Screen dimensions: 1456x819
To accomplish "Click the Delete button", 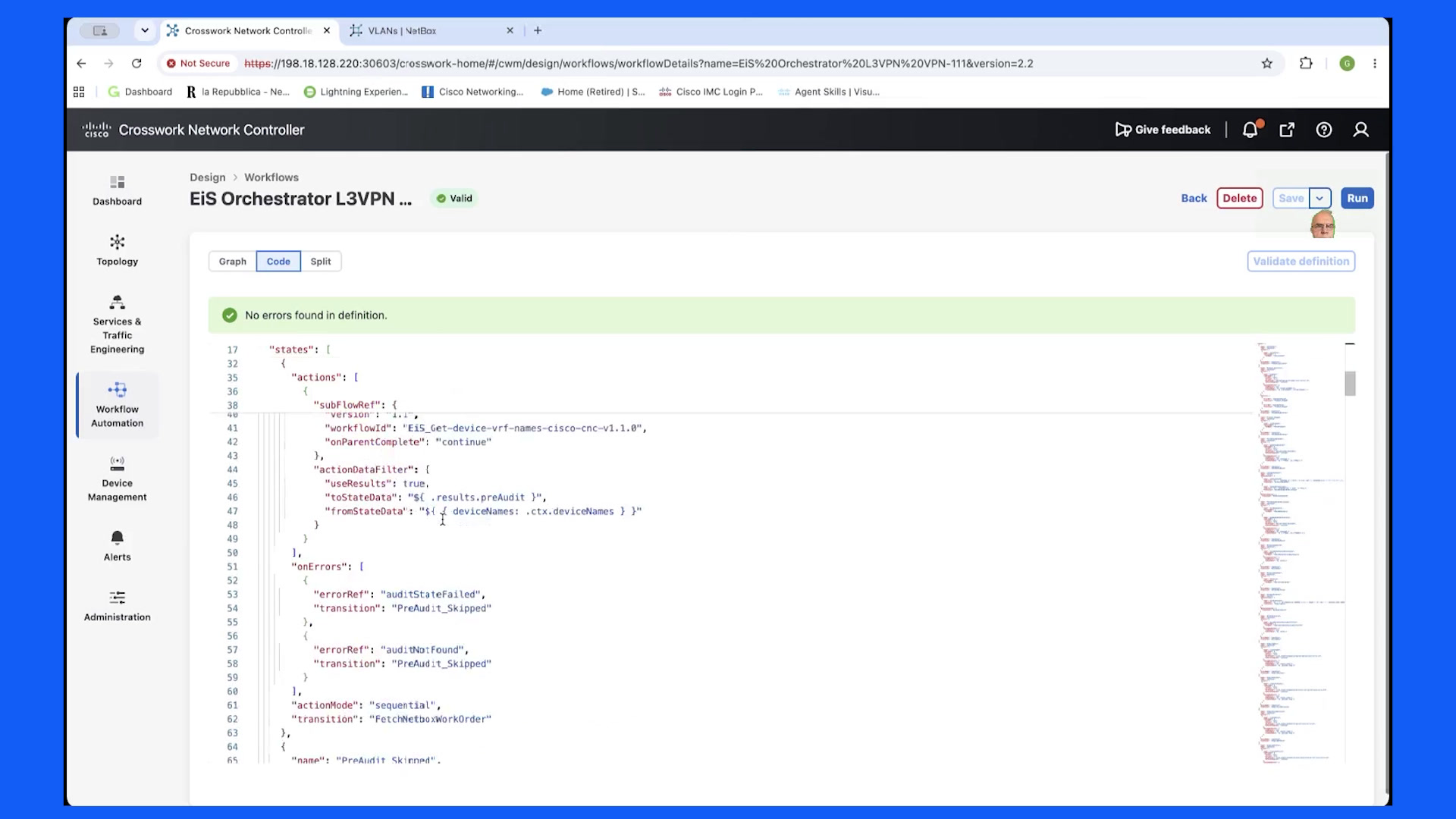I will pyautogui.click(x=1240, y=199).
